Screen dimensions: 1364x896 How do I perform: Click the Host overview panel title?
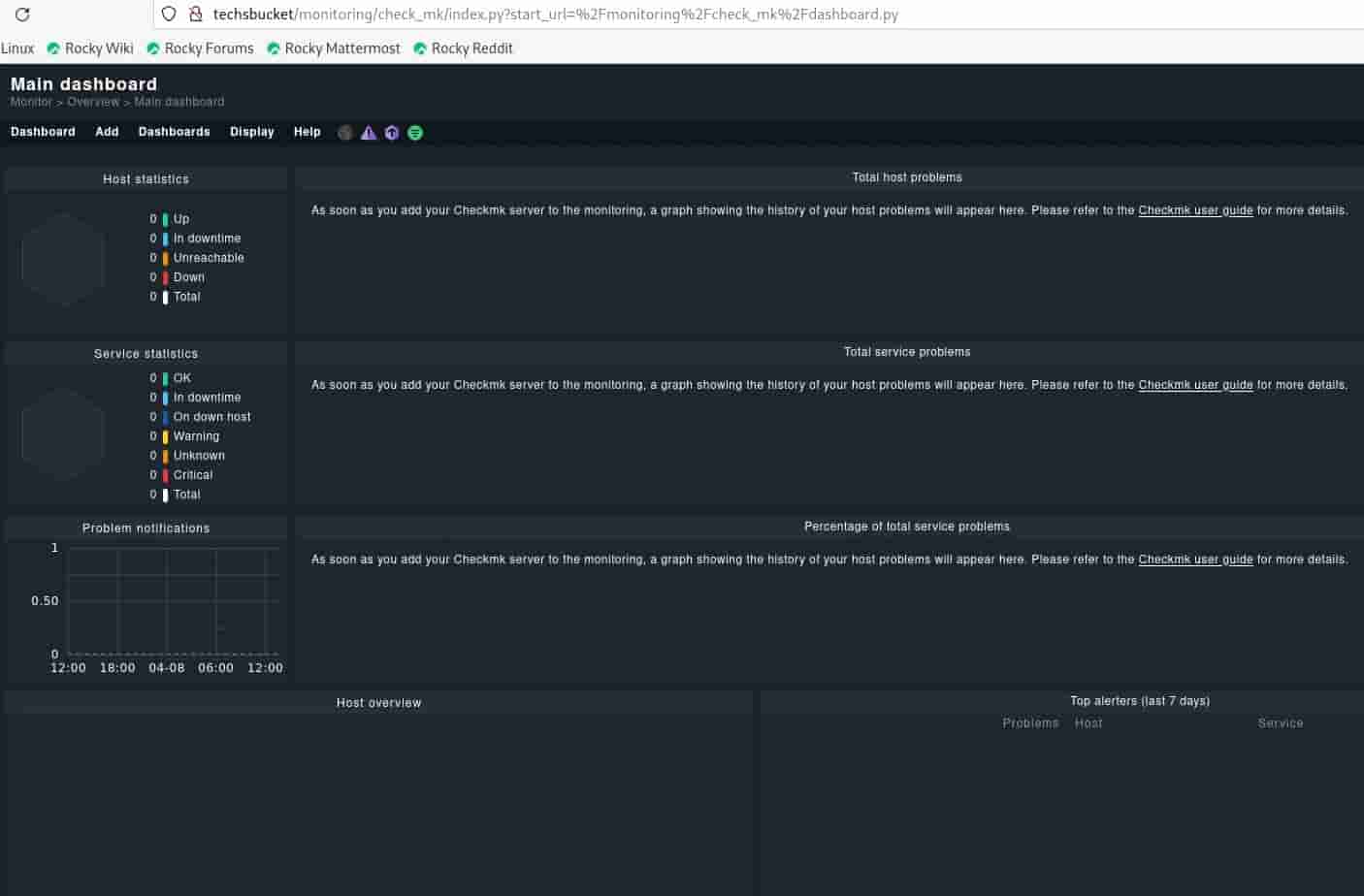click(379, 703)
